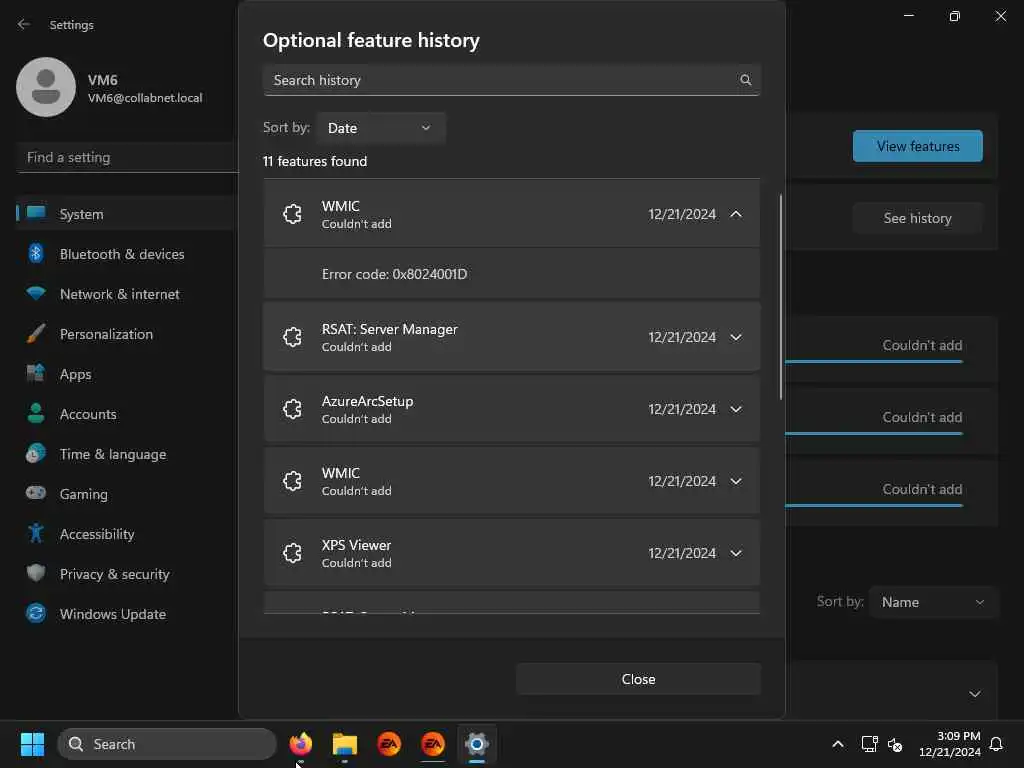Click the VM6@collabnet.local account email

point(145,98)
